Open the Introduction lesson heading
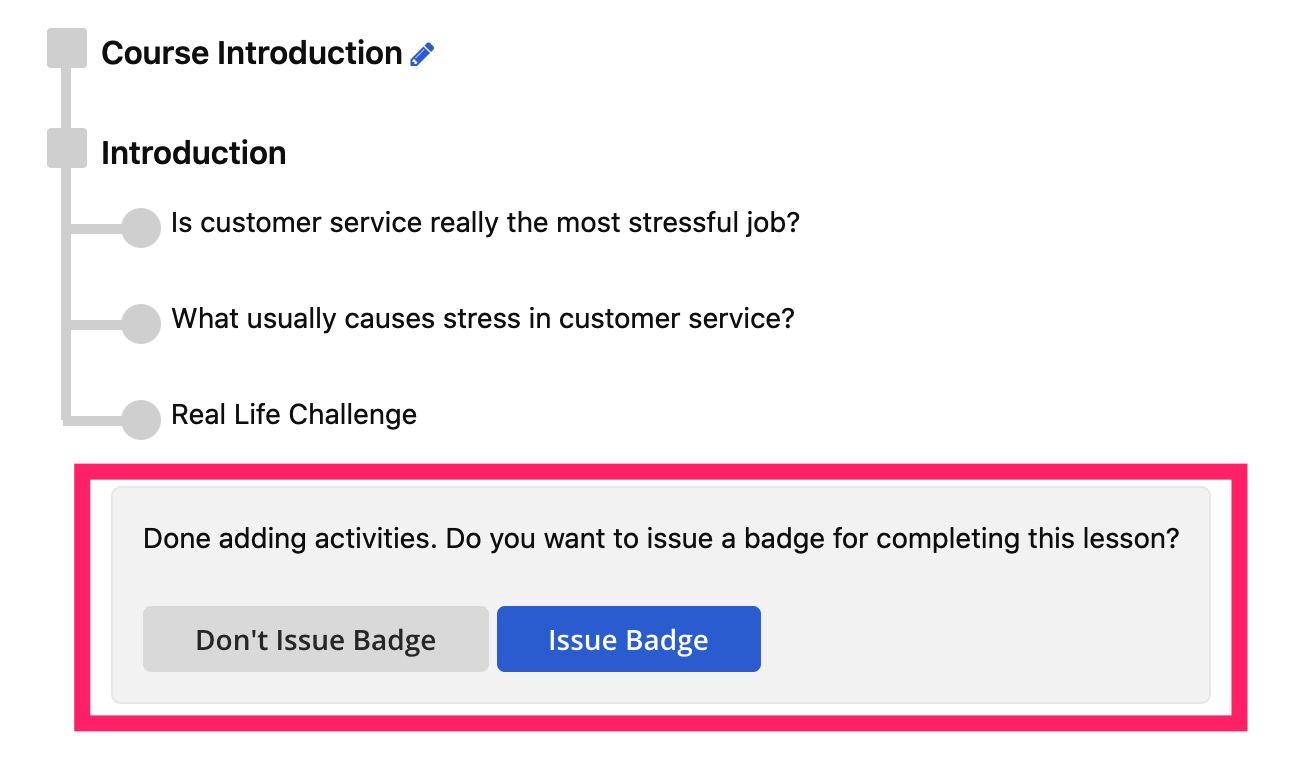This screenshot has height=774, width=1310. [194, 153]
